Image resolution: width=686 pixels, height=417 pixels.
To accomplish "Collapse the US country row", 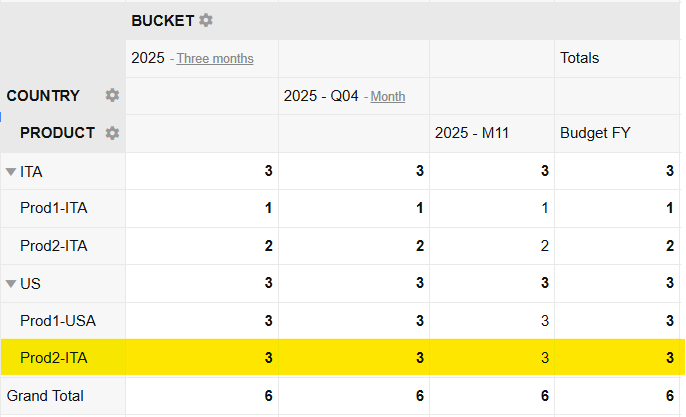I will [x=11, y=284].
